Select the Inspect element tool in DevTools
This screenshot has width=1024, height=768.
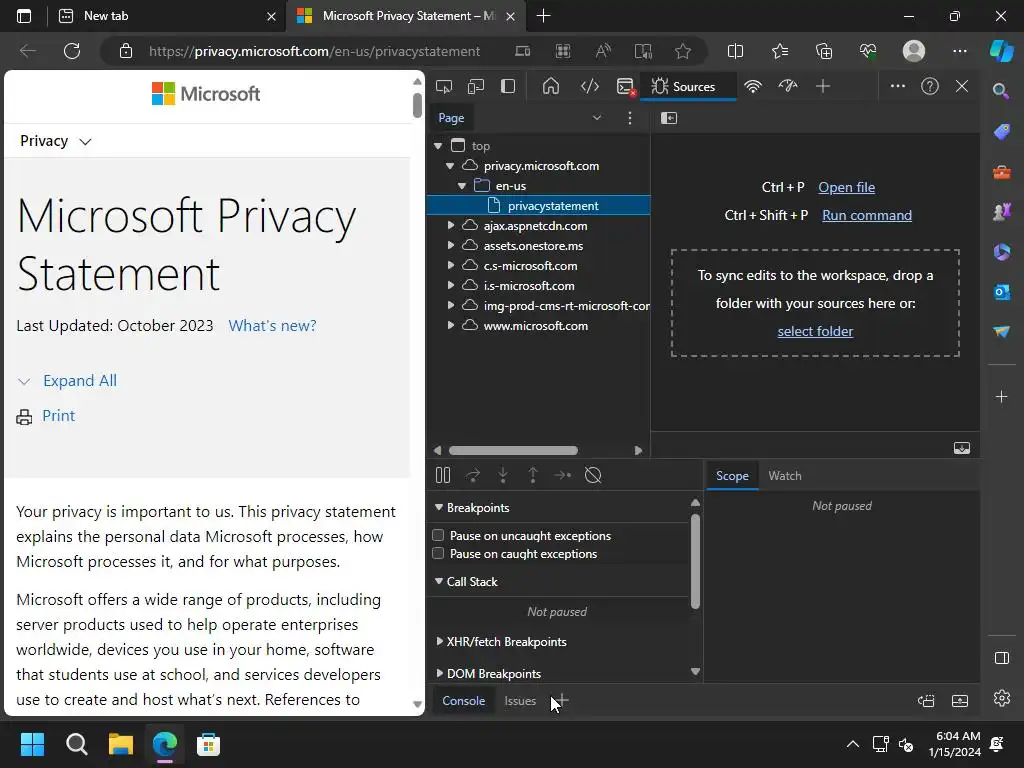[444, 86]
